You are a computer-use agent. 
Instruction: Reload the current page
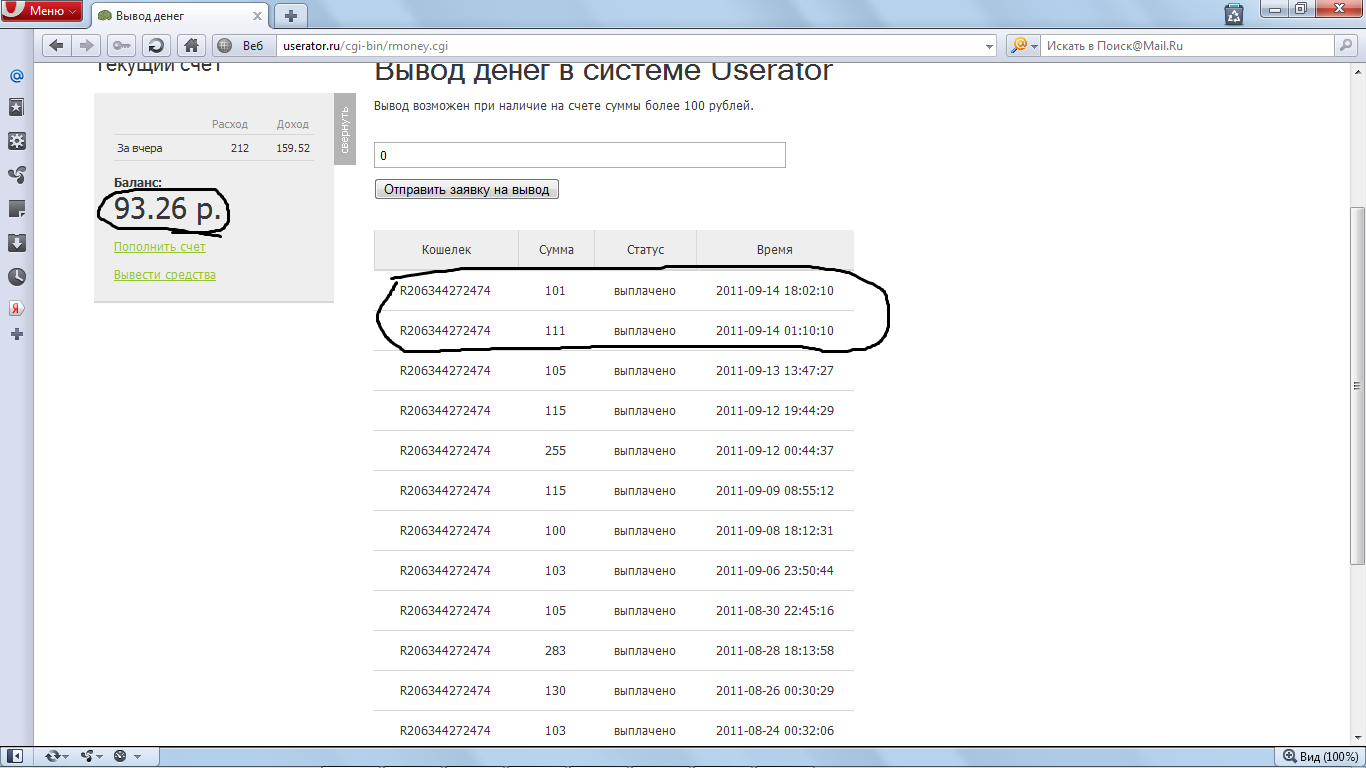pos(156,45)
